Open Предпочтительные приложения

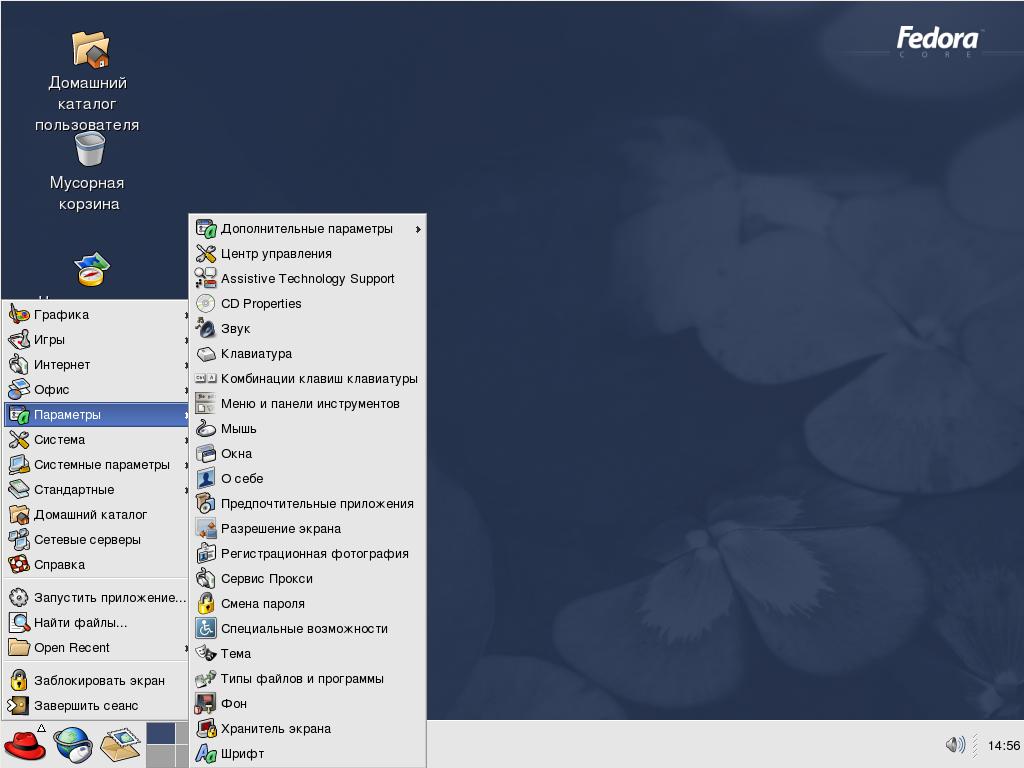[x=308, y=504]
